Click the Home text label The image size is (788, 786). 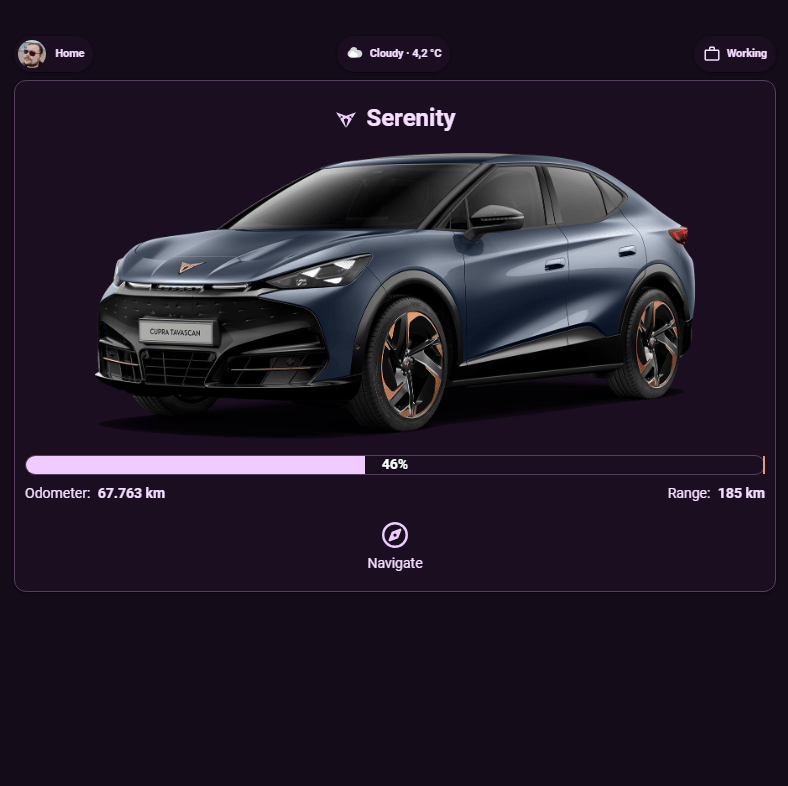[70, 53]
